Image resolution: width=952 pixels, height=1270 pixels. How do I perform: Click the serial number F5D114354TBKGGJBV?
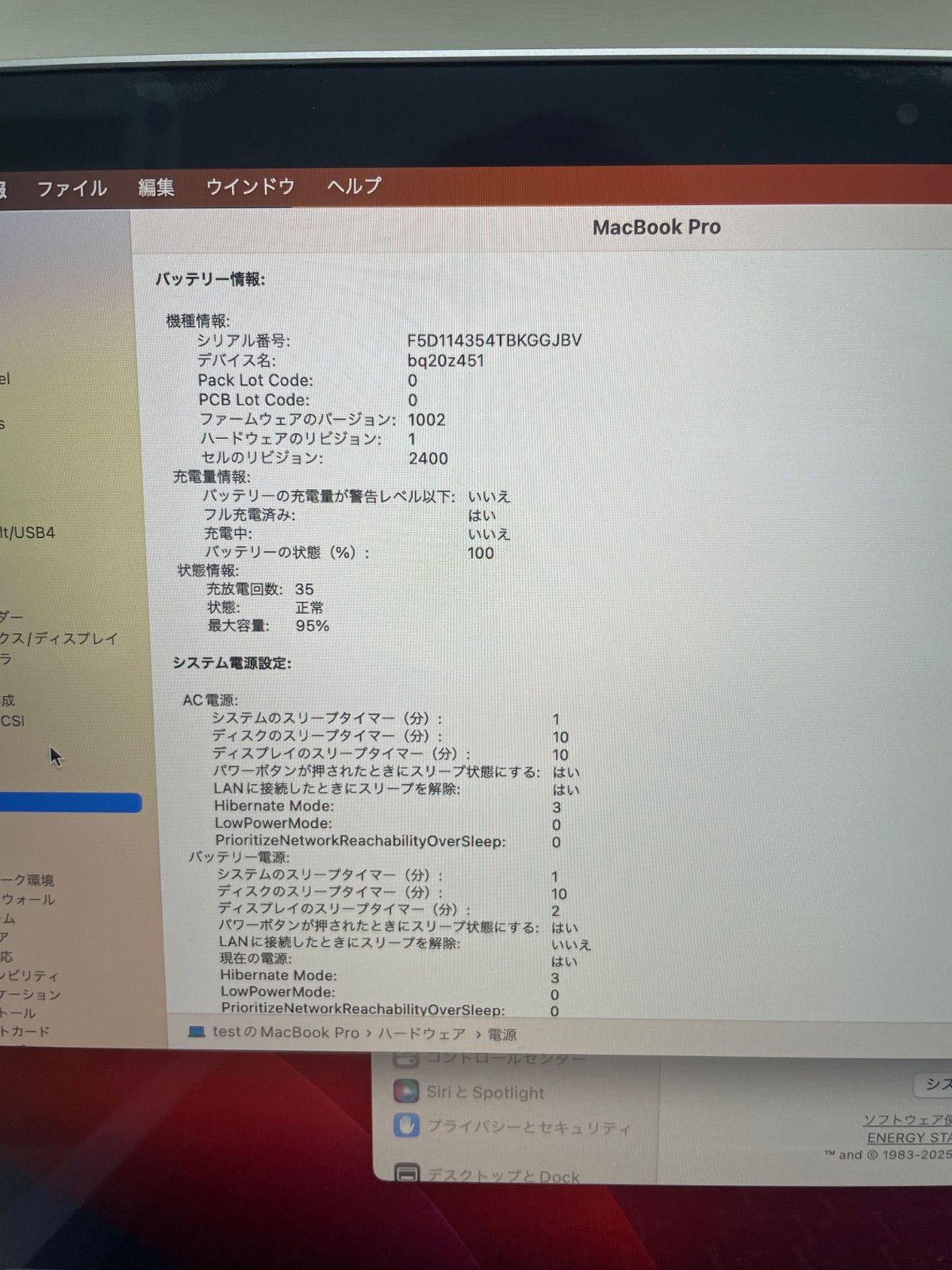click(494, 340)
